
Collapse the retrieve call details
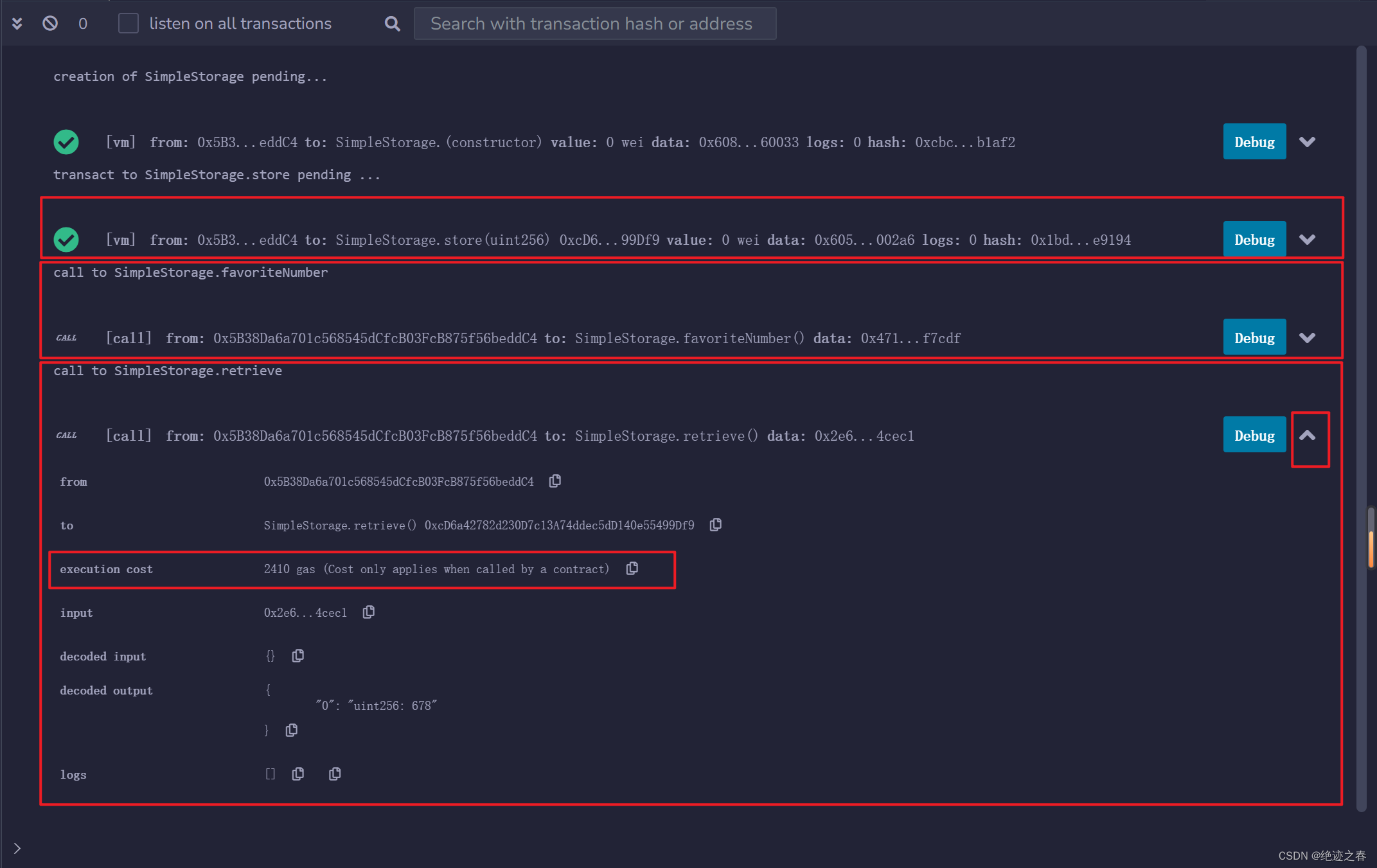pyautogui.click(x=1307, y=436)
